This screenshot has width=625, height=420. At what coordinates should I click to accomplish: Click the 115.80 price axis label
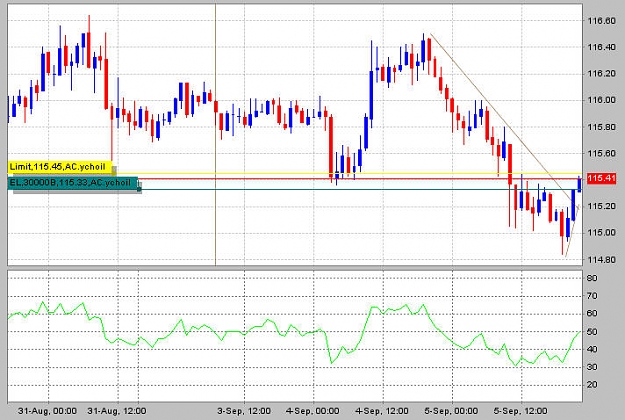pos(601,127)
